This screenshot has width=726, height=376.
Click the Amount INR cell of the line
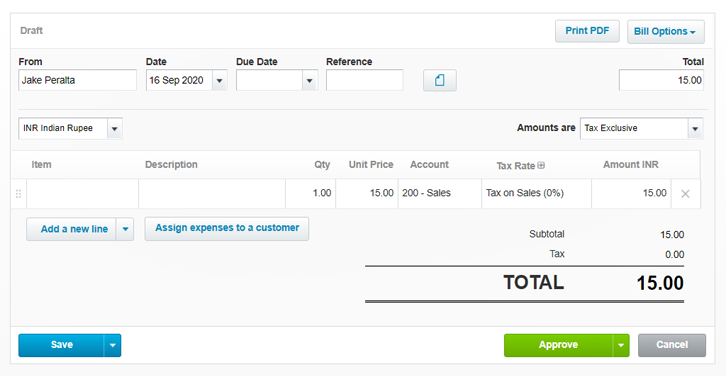632,194
